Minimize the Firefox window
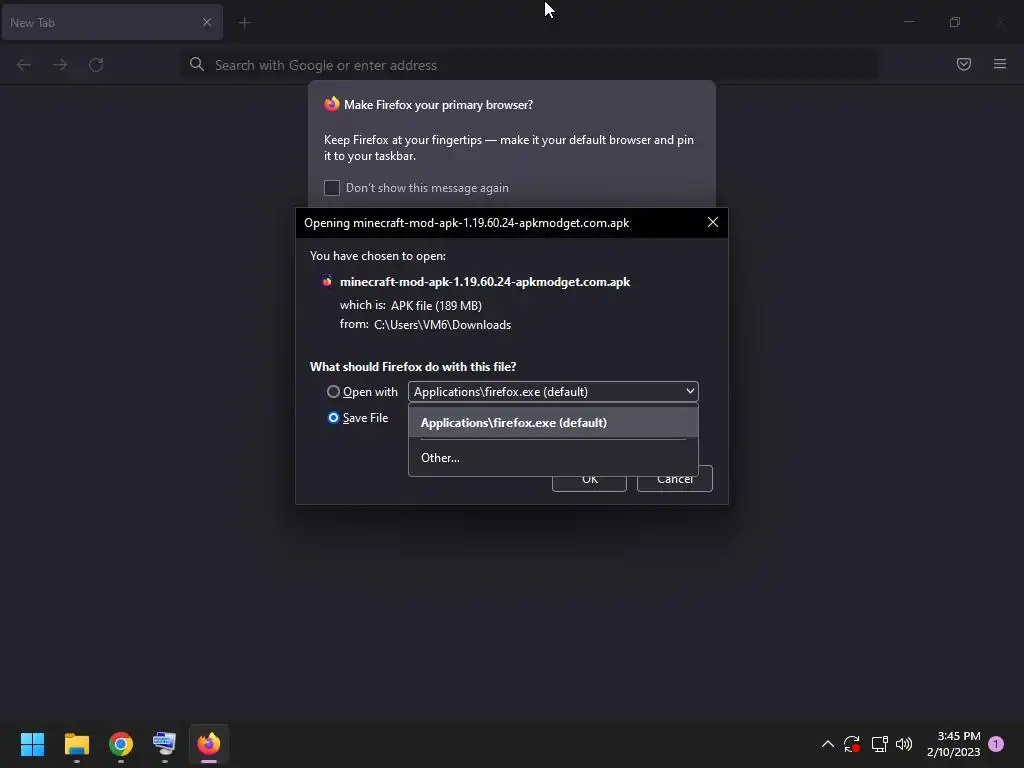 click(x=908, y=22)
